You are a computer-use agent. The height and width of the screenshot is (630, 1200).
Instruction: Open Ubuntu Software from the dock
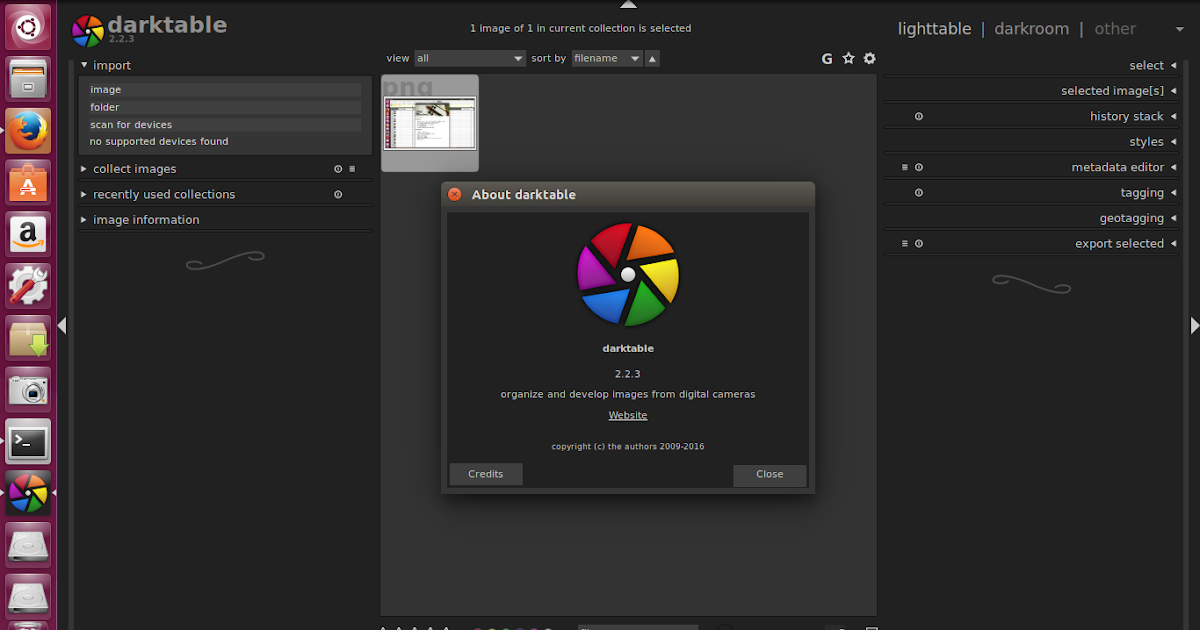pos(28,182)
